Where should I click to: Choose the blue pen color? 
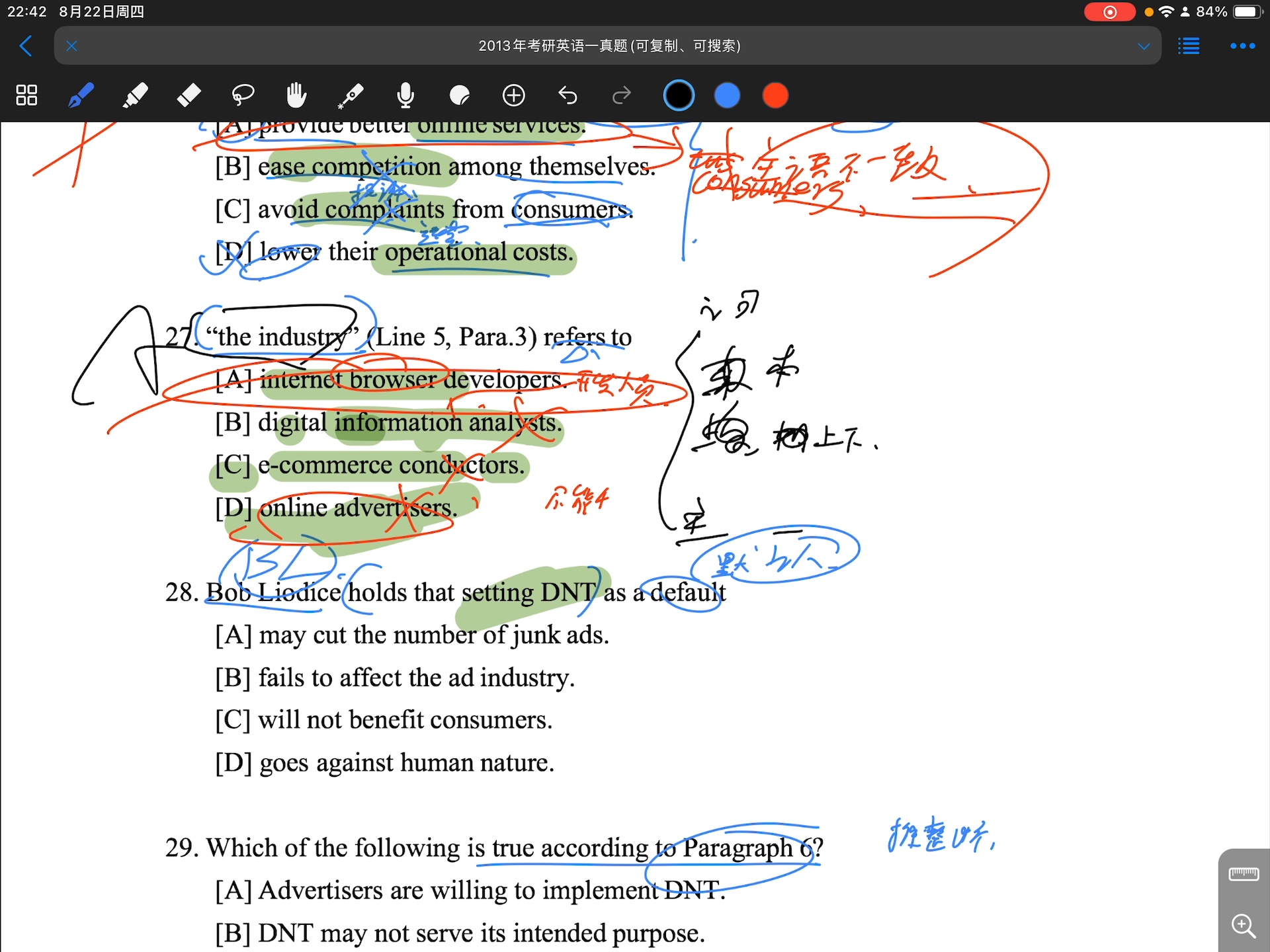(x=727, y=95)
